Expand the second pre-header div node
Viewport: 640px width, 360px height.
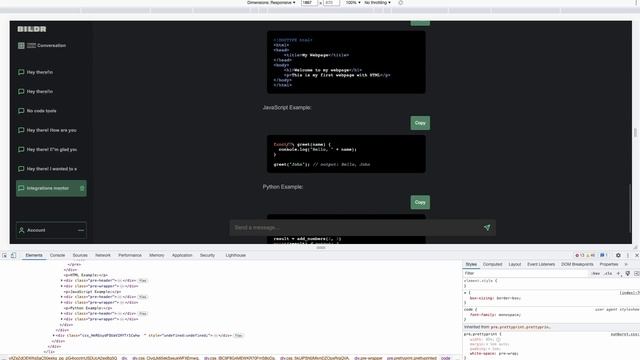(x=62, y=297)
